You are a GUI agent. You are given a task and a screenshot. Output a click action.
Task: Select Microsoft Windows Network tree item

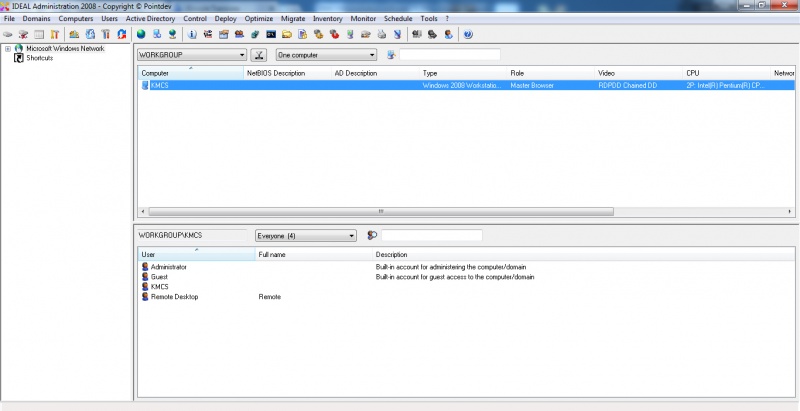pyautogui.click(x=65, y=48)
